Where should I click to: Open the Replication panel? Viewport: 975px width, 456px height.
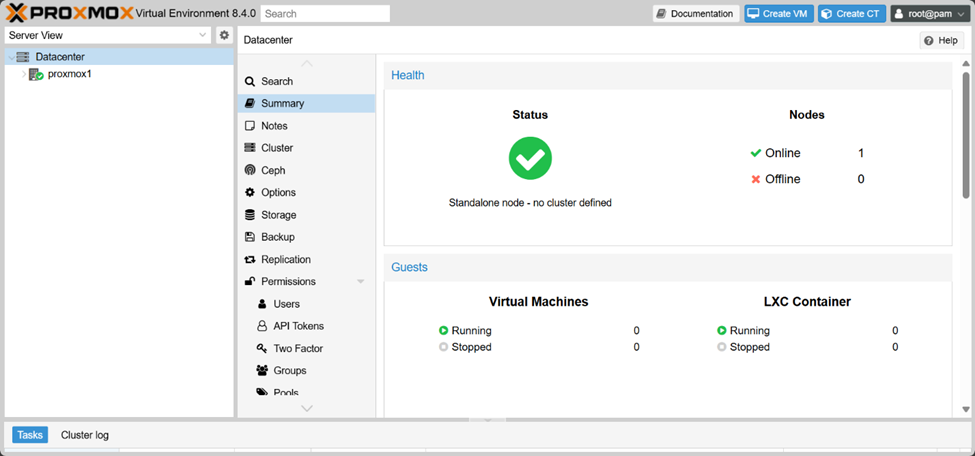pyautogui.click(x=285, y=259)
